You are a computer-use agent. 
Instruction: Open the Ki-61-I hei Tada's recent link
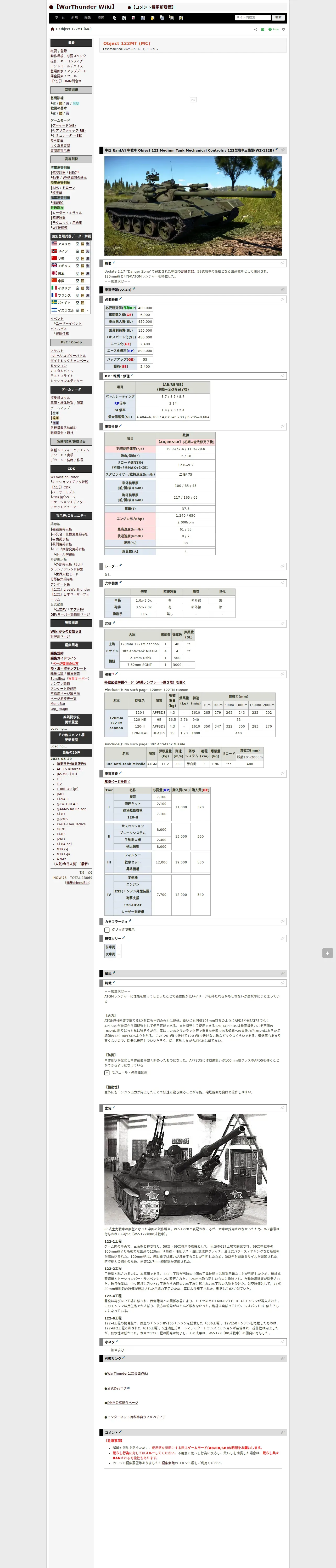click(x=71, y=824)
